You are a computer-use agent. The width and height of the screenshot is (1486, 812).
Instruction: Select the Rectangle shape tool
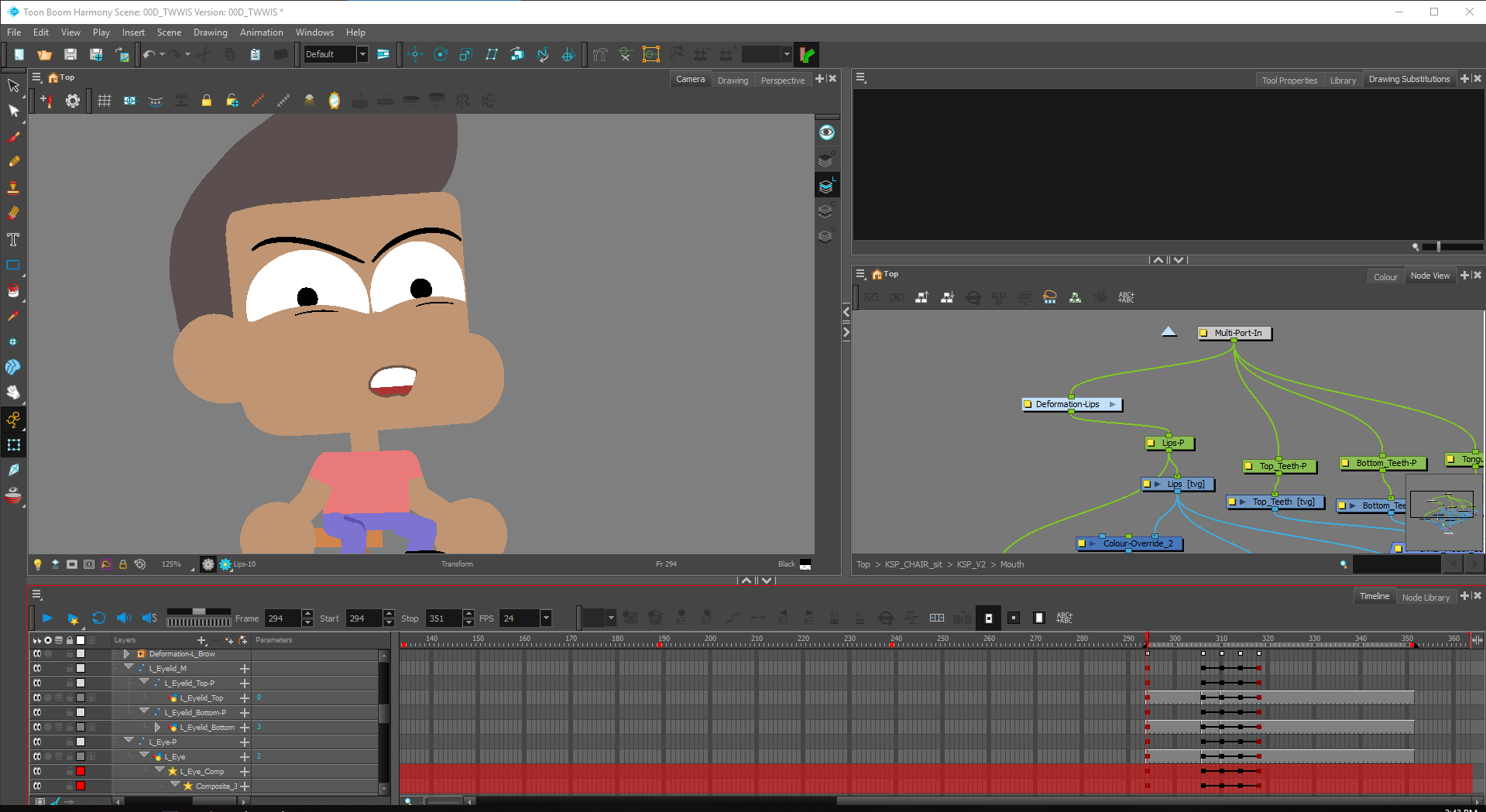pos(13,265)
